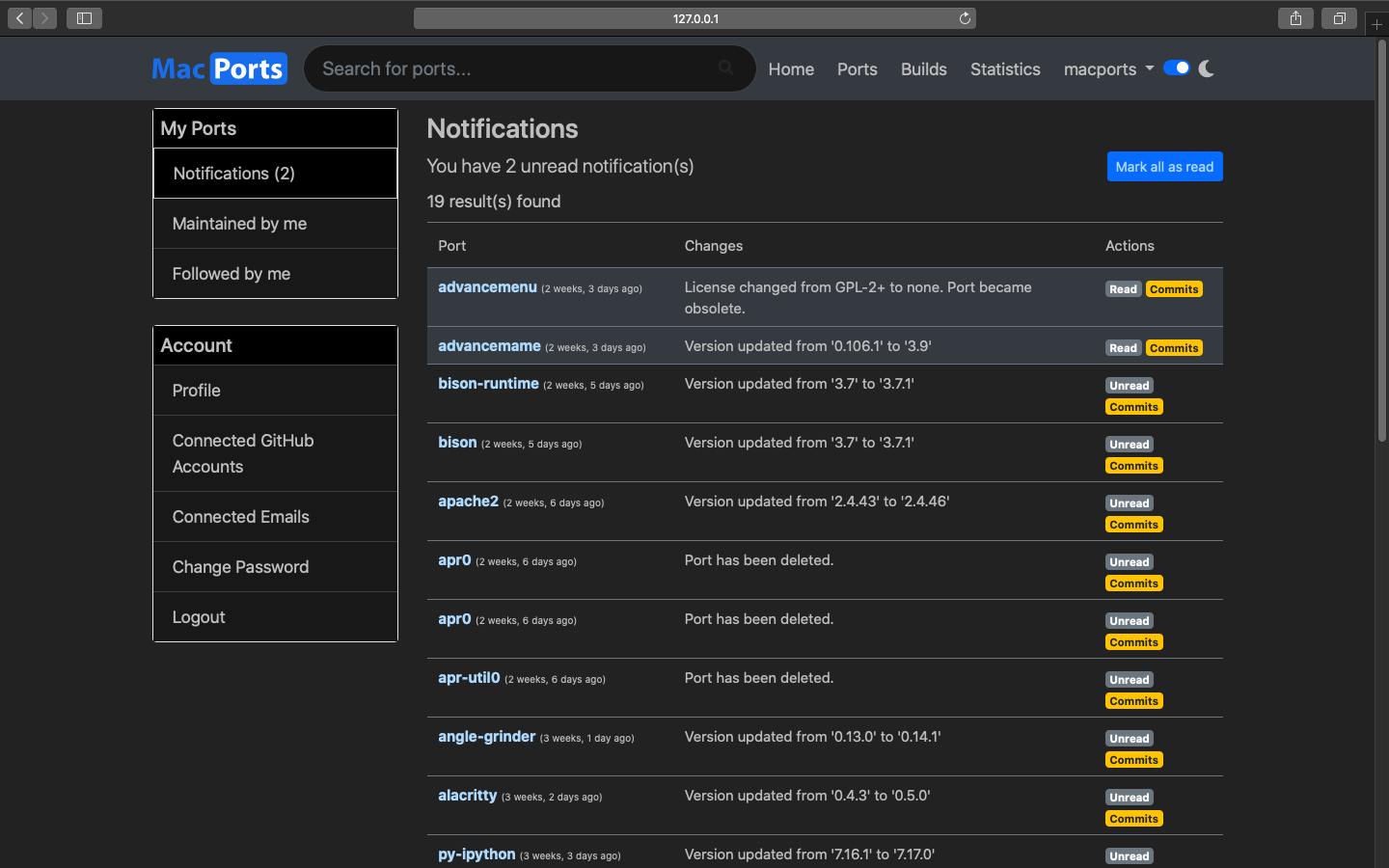1389x868 pixels.
Task: Open the angle-grinder port link
Action: click(486, 737)
